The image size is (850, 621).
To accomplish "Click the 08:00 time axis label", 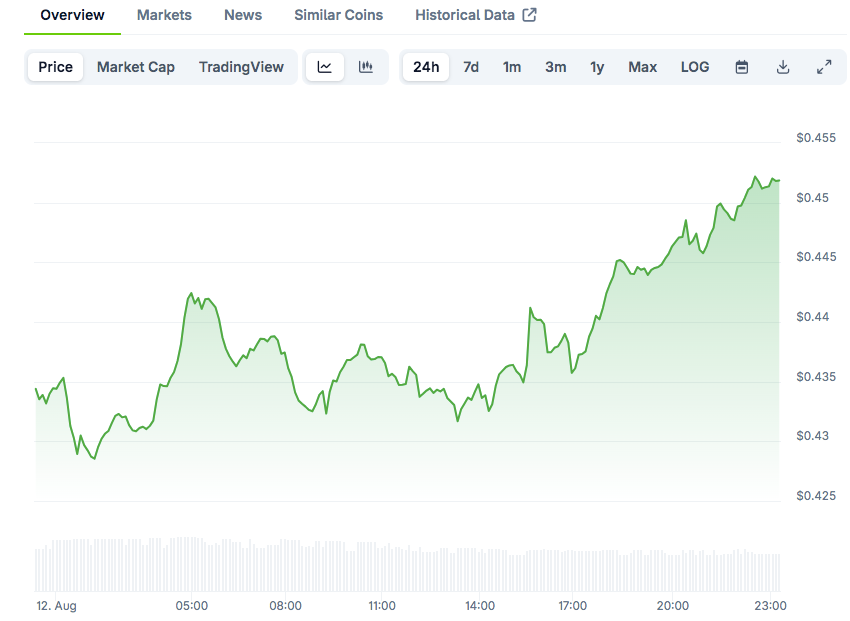I will coord(286,606).
